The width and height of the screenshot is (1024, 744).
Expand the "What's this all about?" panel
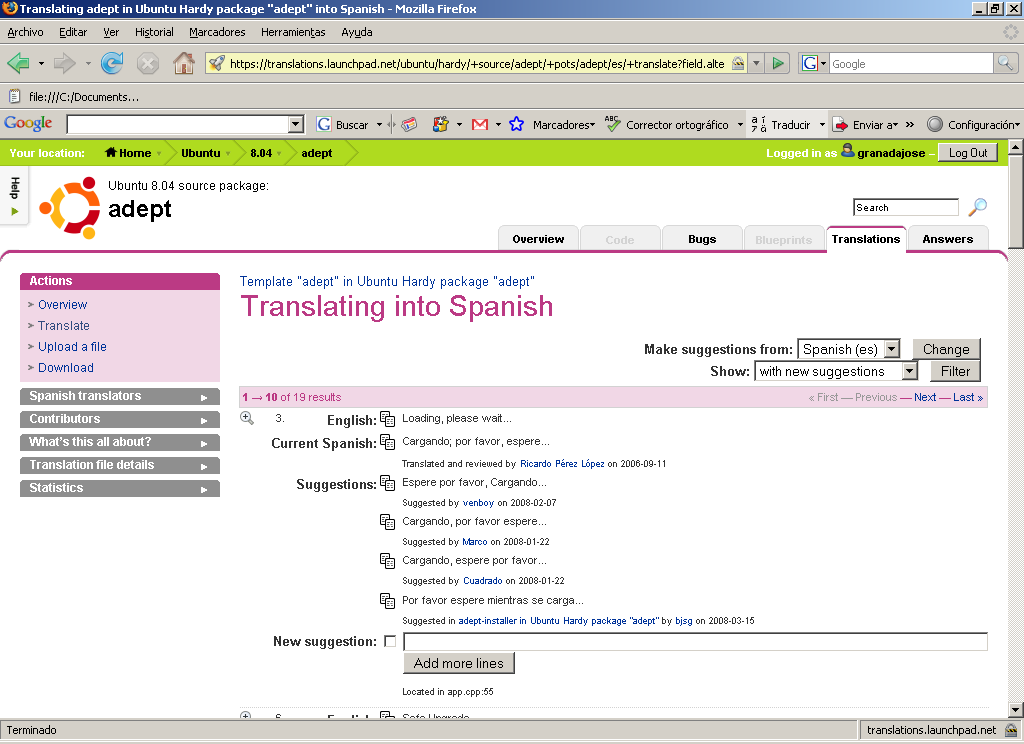[120, 442]
